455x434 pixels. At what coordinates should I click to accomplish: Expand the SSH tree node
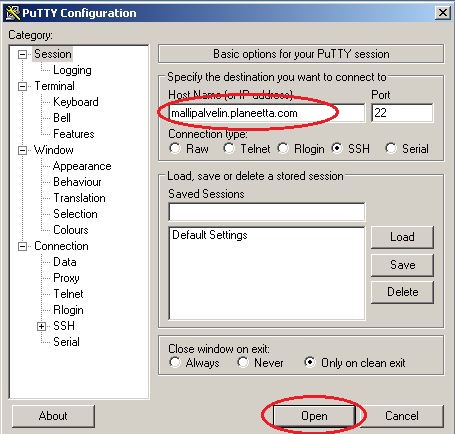point(41,326)
